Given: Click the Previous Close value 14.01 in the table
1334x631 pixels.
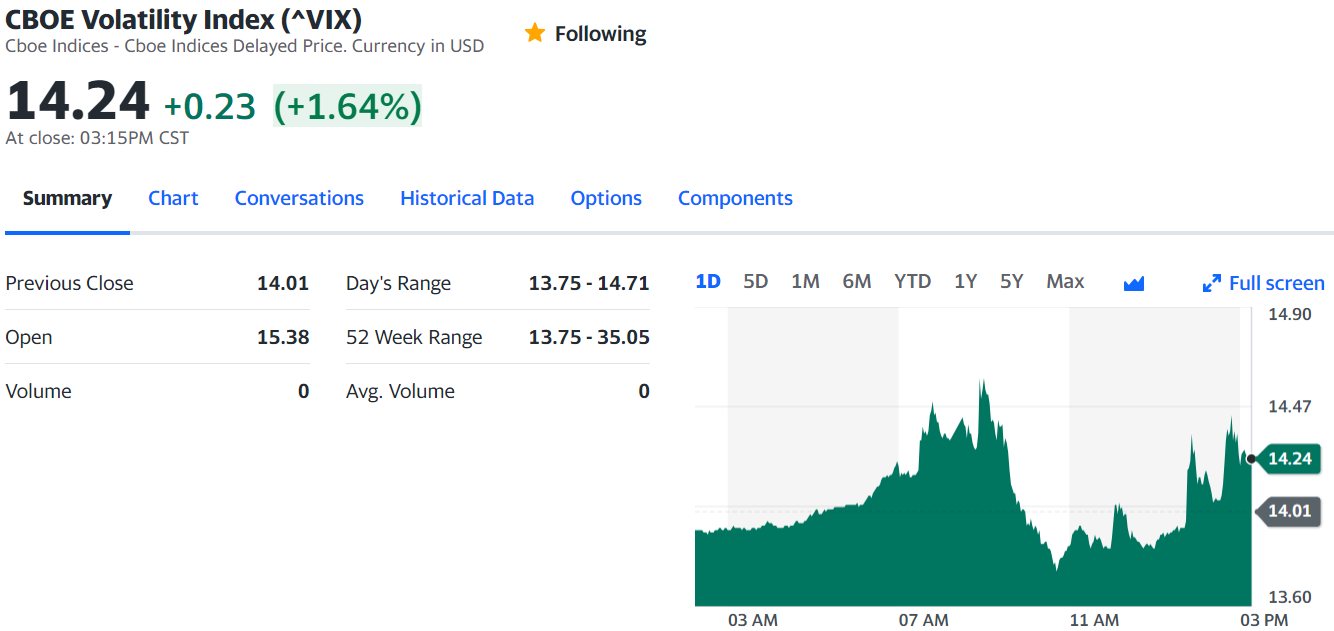Looking at the screenshot, I should point(283,283).
